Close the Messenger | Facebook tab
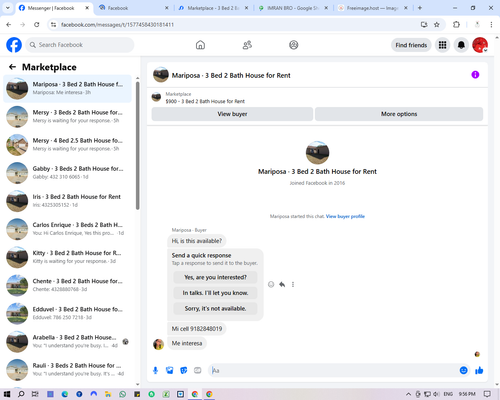This screenshot has height=400, width=500. click(x=87, y=8)
